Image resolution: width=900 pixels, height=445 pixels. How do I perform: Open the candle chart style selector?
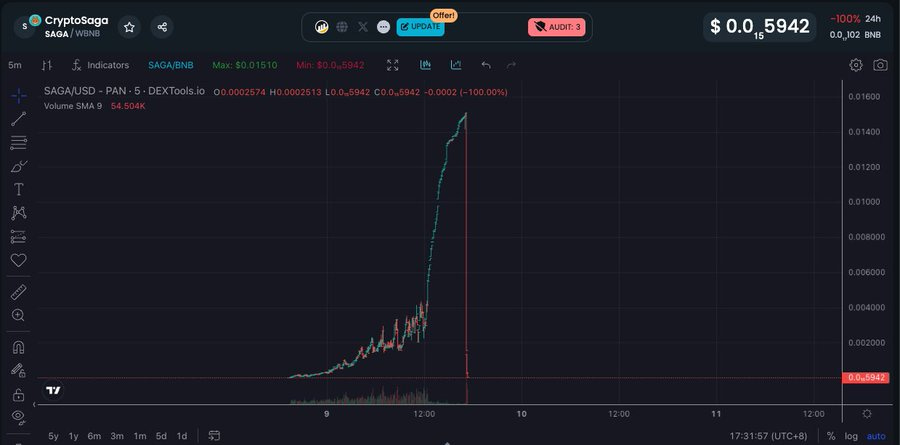[x=47, y=65]
